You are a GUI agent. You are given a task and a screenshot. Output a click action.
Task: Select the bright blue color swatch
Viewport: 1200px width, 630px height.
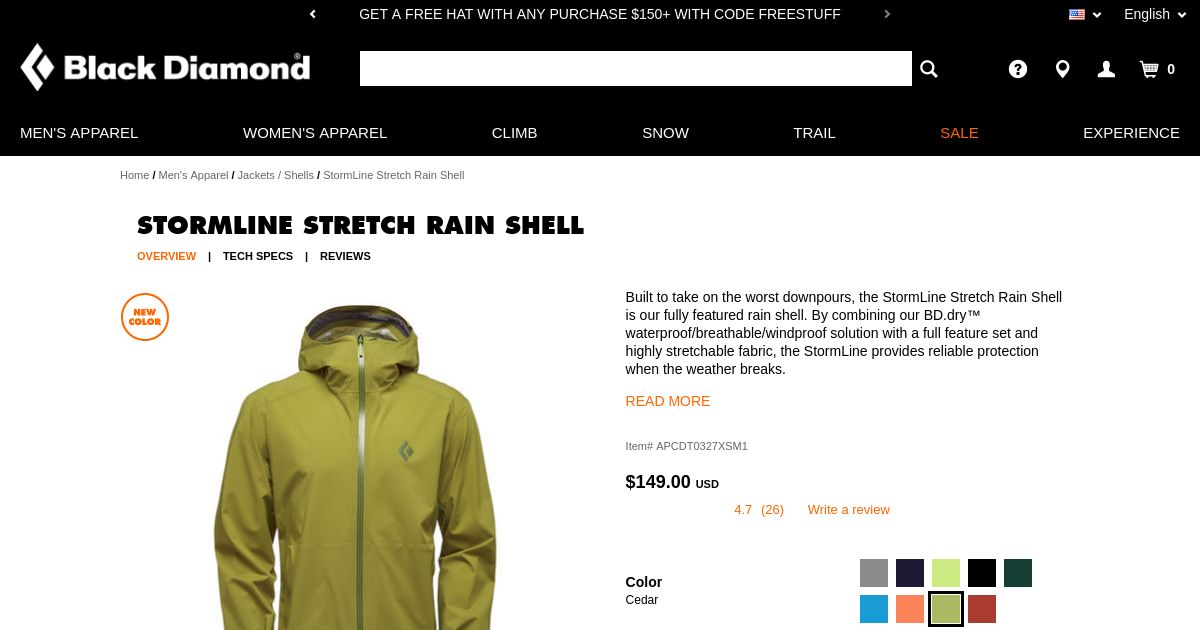(x=874, y=609)
